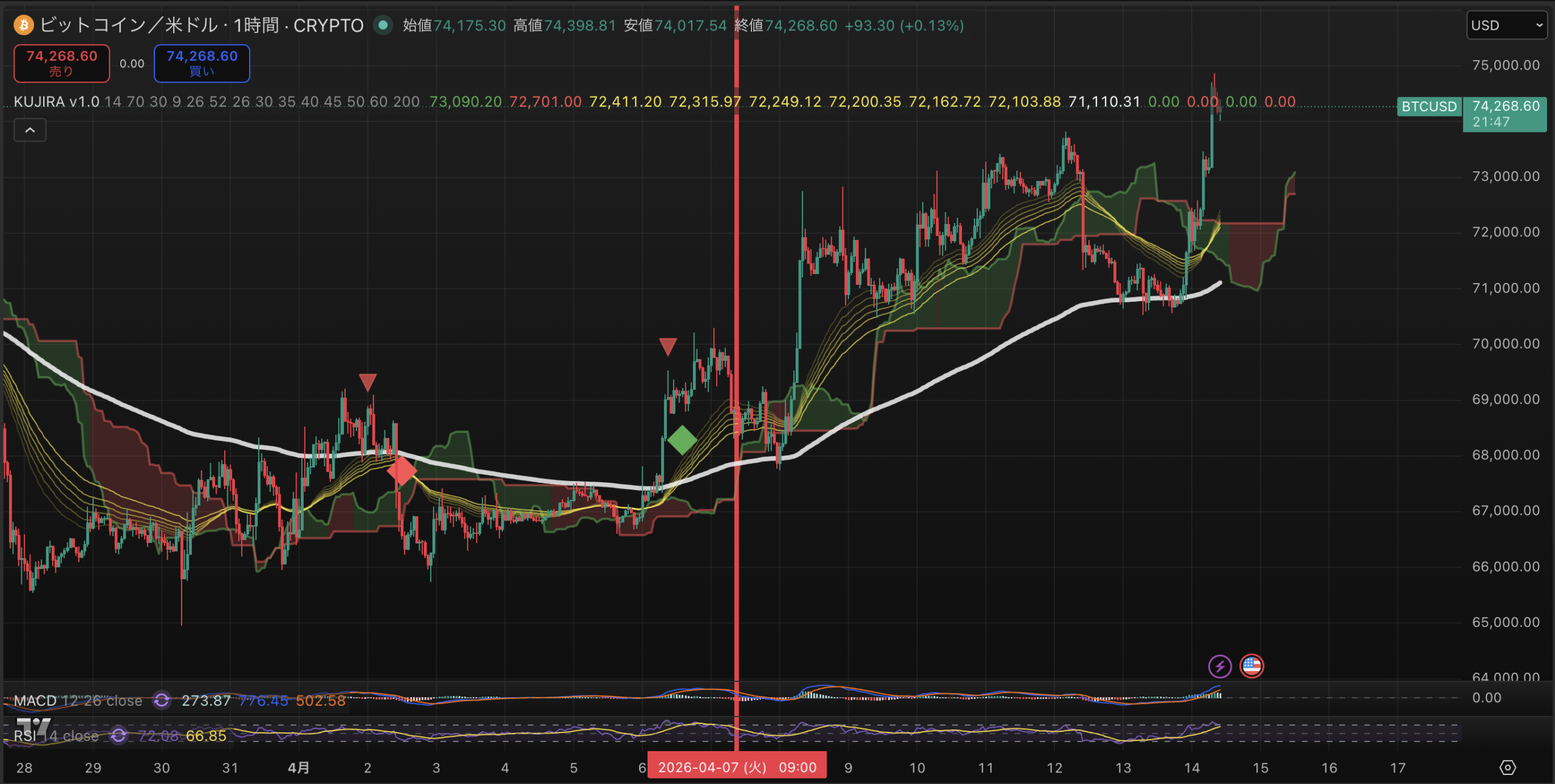The width and height of the screenshot is (1555, 784).
Task: Click the Bitcoin symbol logo icon
Action: 24,26
